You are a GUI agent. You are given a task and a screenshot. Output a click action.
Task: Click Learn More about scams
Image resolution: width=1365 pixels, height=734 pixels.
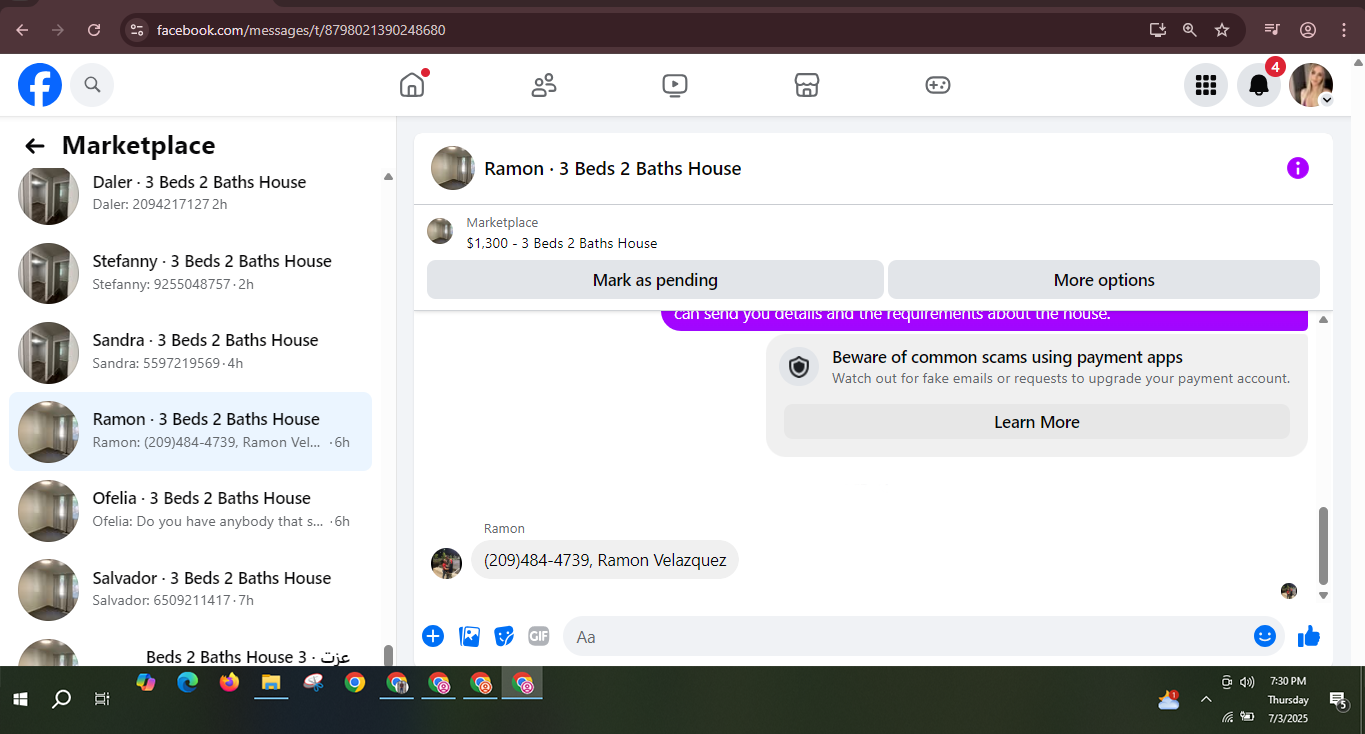[x=1037, y=422]
